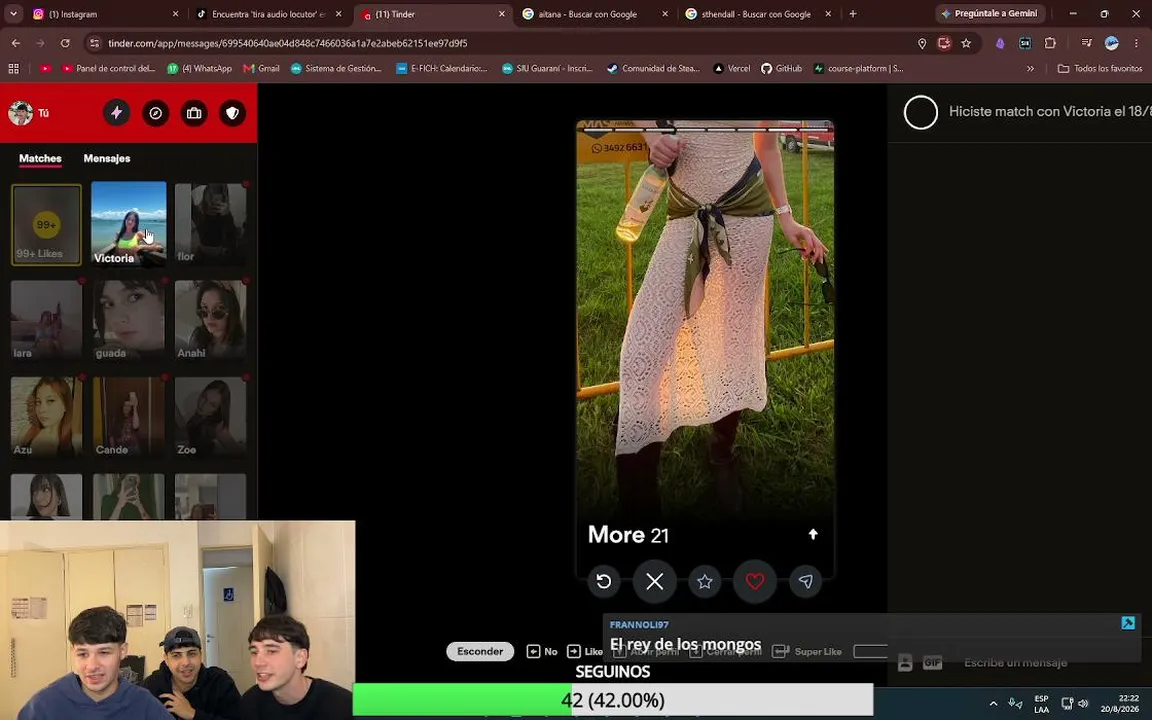The height and width of the screenshot is (720, 1152).
Task: Open the Chrome three-dot menu
Action: [1135, 43]
